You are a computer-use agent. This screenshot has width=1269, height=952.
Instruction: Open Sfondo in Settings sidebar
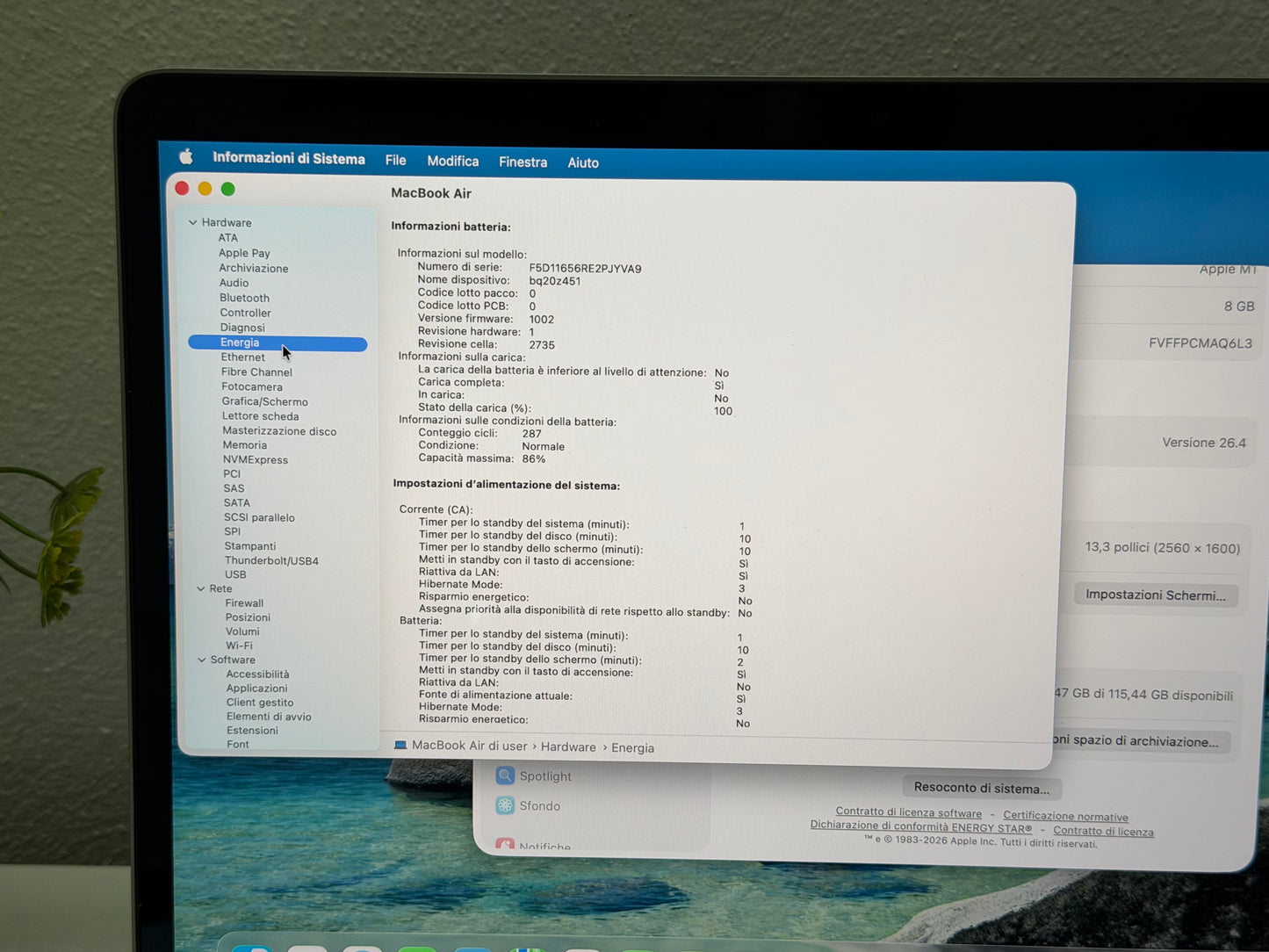(x=529, y=805)
